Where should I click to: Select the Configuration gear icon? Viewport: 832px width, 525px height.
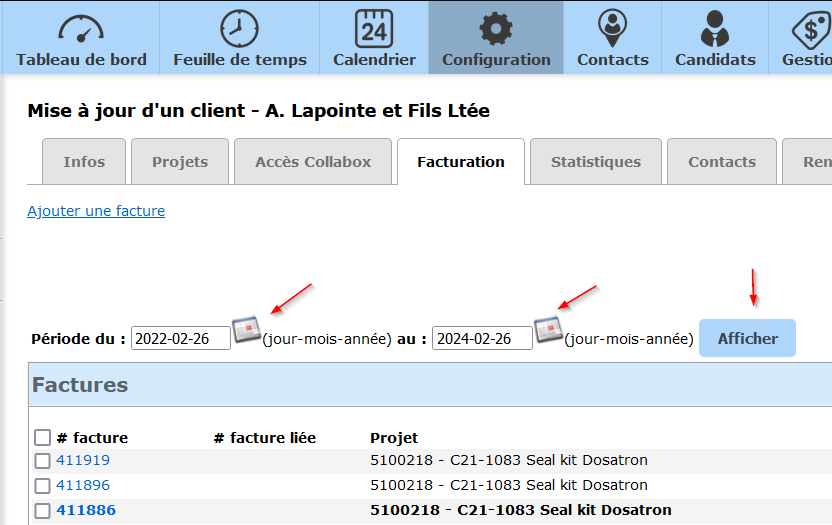pos(496,27)
